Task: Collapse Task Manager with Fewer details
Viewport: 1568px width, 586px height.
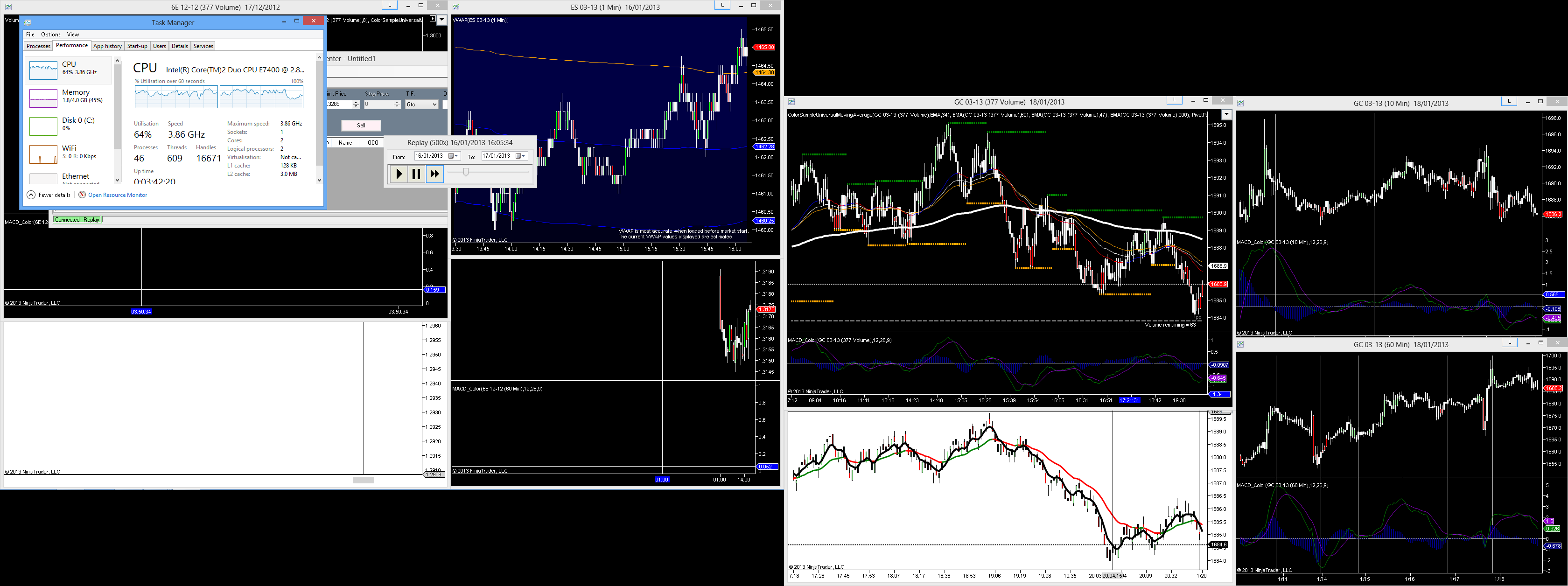Action: pos(49,195)
